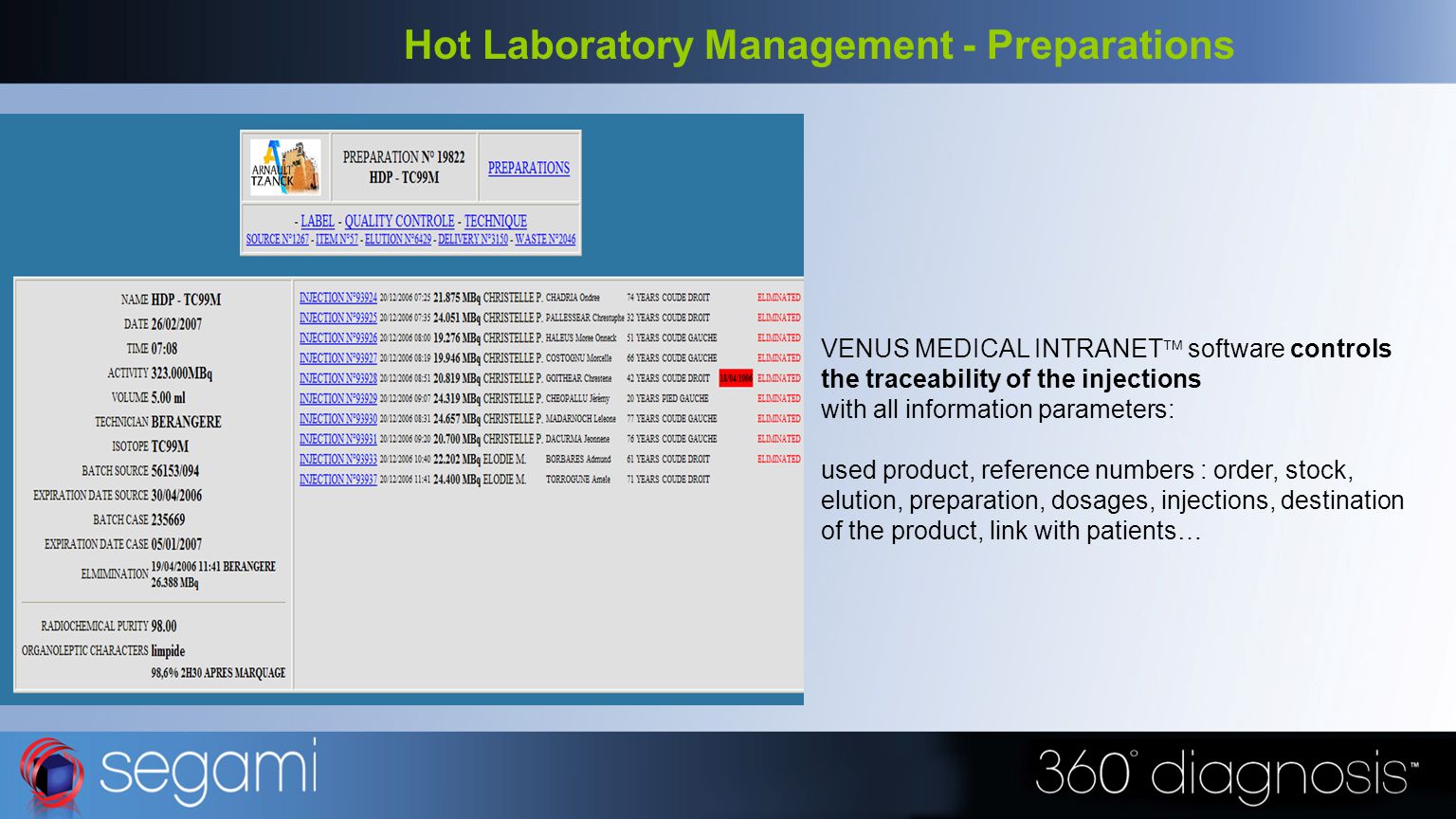Click EXPIRATION DATE SOURCE value 30/04/2006
The image size is (1456, 819).
[x=176, y=496]
